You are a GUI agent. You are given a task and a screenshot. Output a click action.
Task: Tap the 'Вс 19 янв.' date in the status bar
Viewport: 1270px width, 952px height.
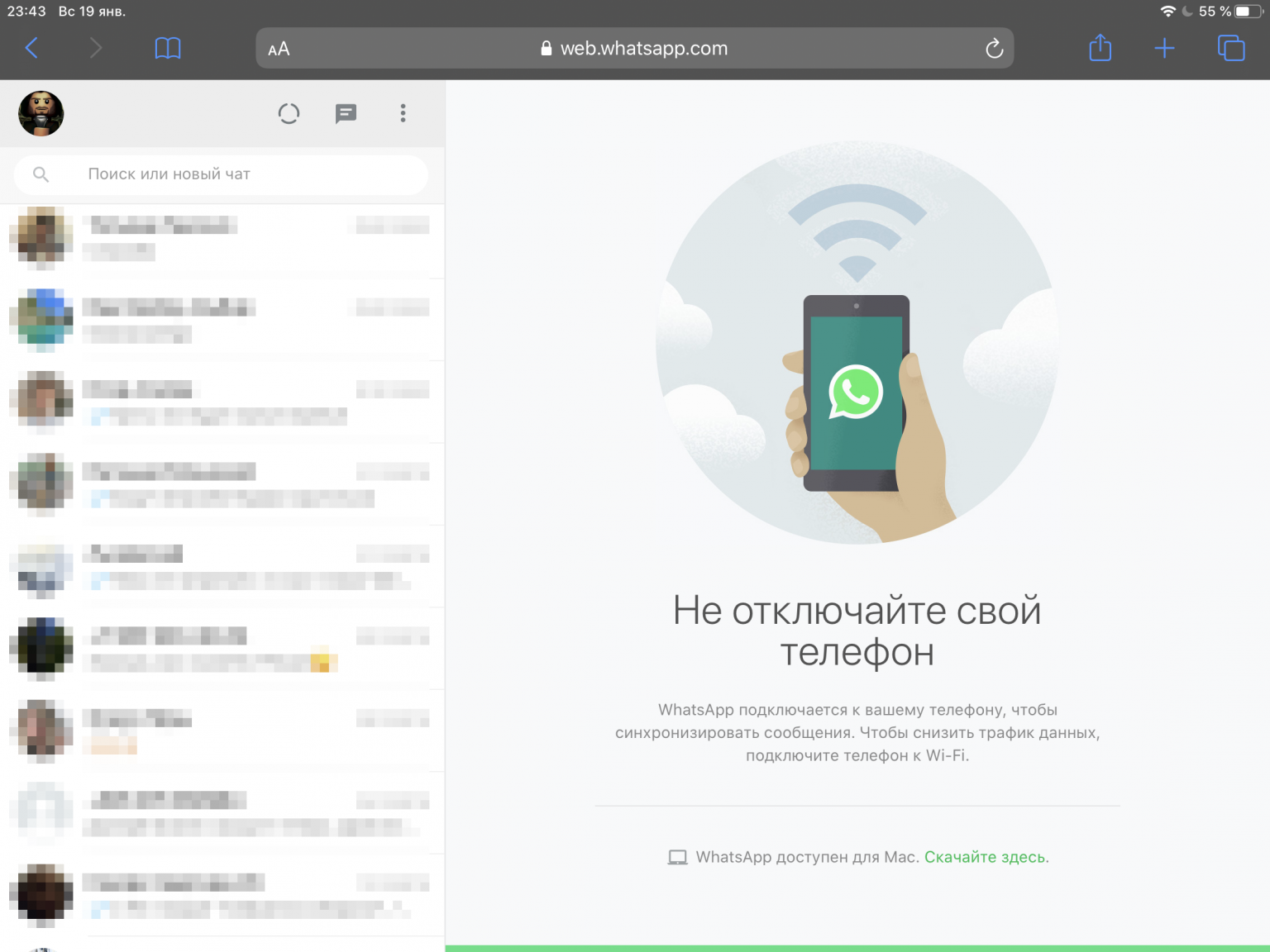point(92,12)
